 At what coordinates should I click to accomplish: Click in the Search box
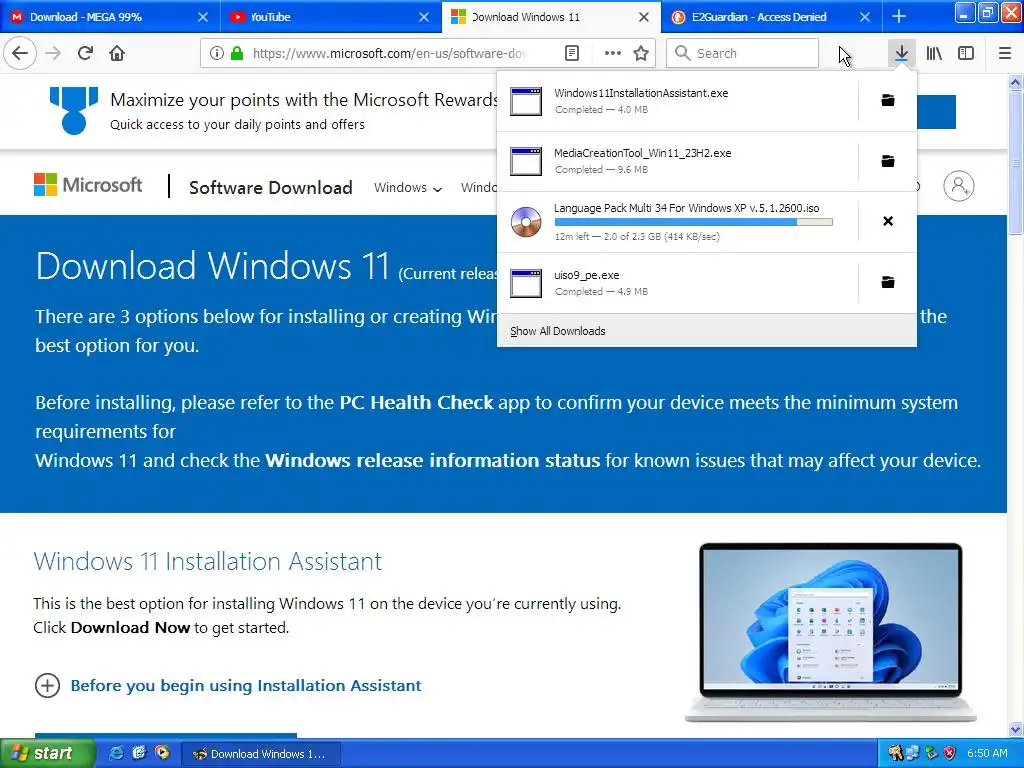pyautogui.click(x=742, y=53)
